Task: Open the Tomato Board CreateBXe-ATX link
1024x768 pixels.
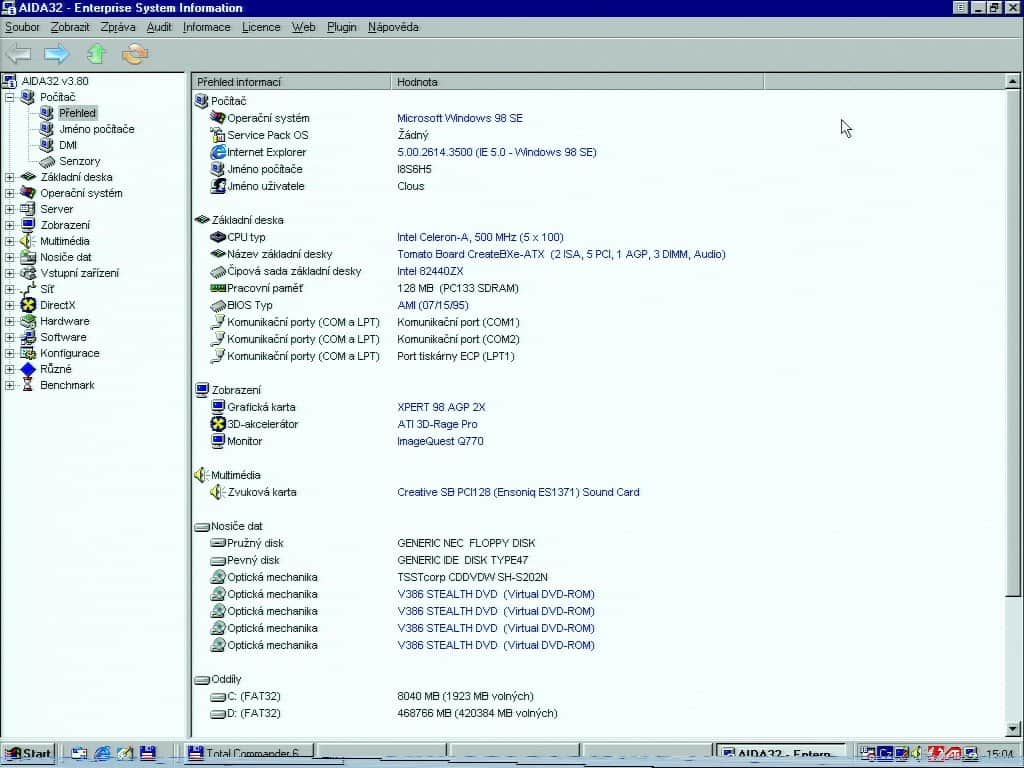Action: tap(561, 254)
